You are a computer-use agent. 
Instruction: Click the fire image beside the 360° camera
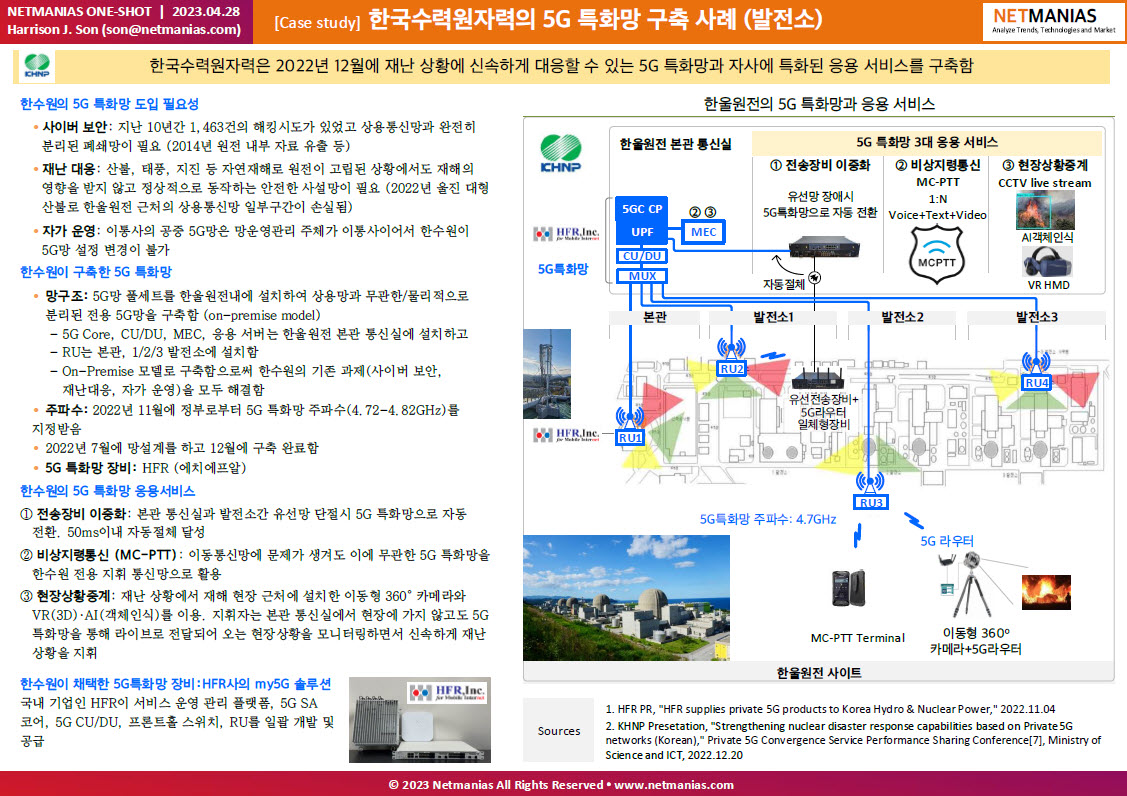[1046, 593]
